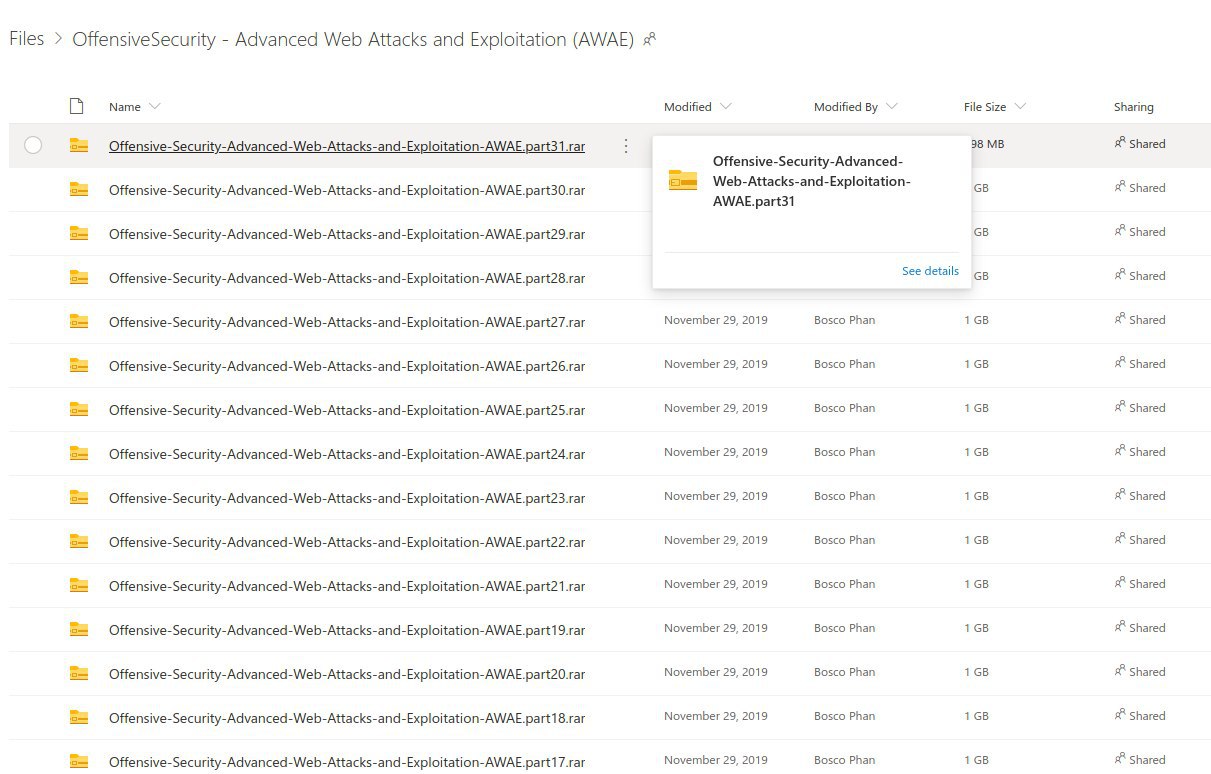Screen dimensions: 1211x774
Task: Open the part30.rar file link
Action: pyautogui.click(x=347, y=190)
